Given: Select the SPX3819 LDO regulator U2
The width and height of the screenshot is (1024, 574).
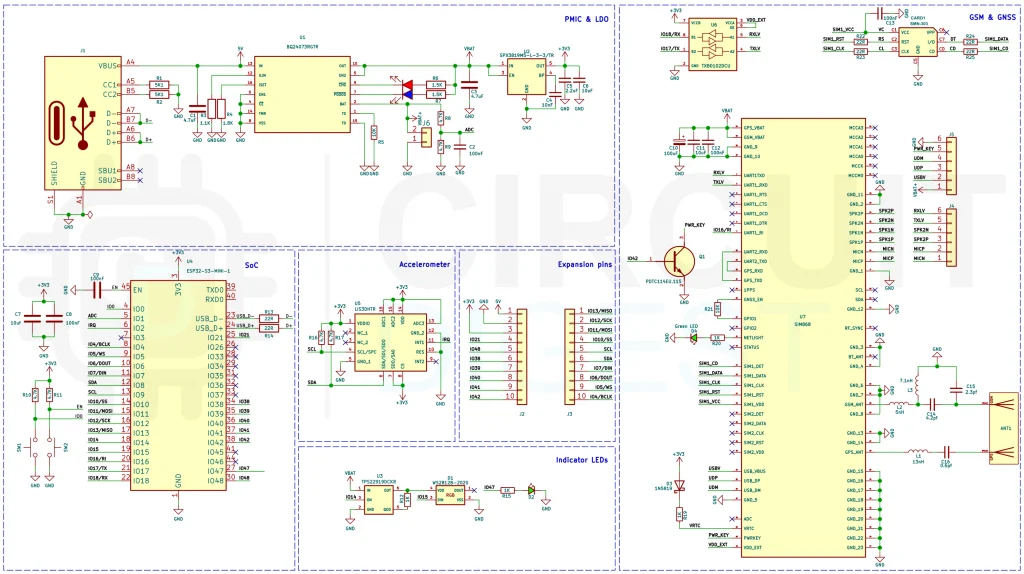Looking at the screenshot, I should point(526,79).
